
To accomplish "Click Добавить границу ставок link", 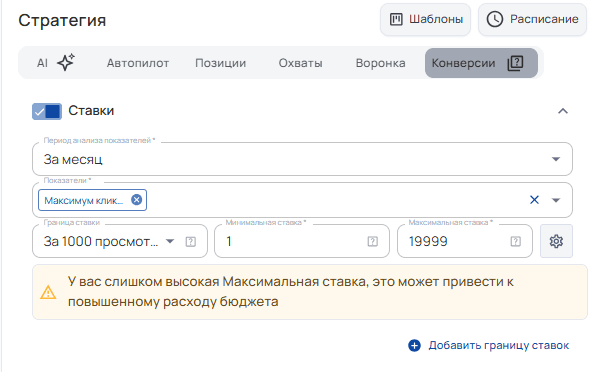I will [x=489, y=345].
